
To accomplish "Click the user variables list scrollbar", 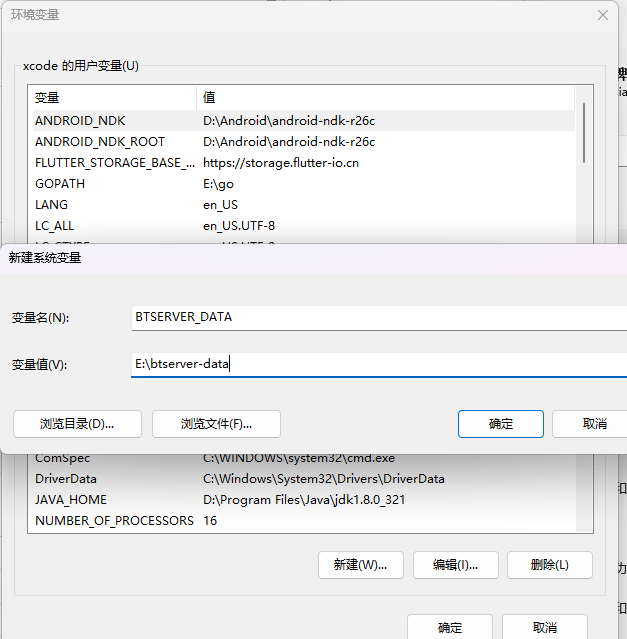I will [x=584, y=133].
